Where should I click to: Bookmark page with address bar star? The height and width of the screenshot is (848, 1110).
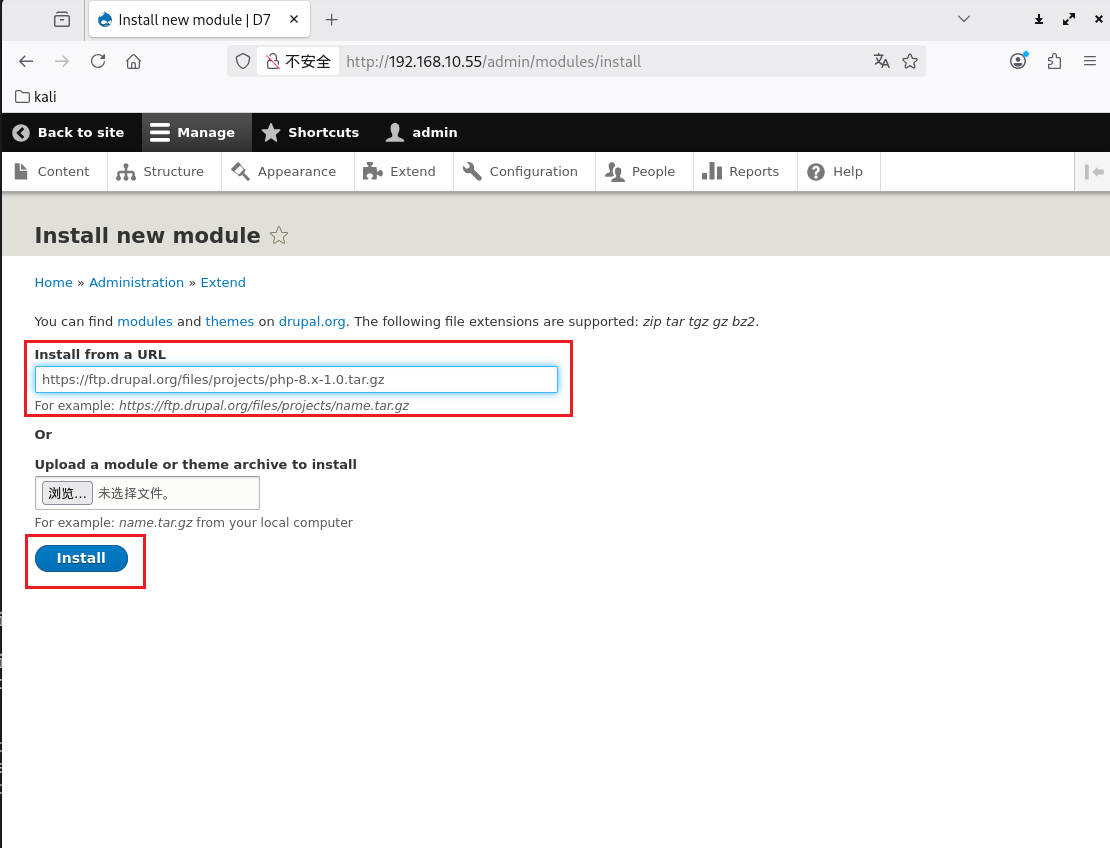(910, 61)
